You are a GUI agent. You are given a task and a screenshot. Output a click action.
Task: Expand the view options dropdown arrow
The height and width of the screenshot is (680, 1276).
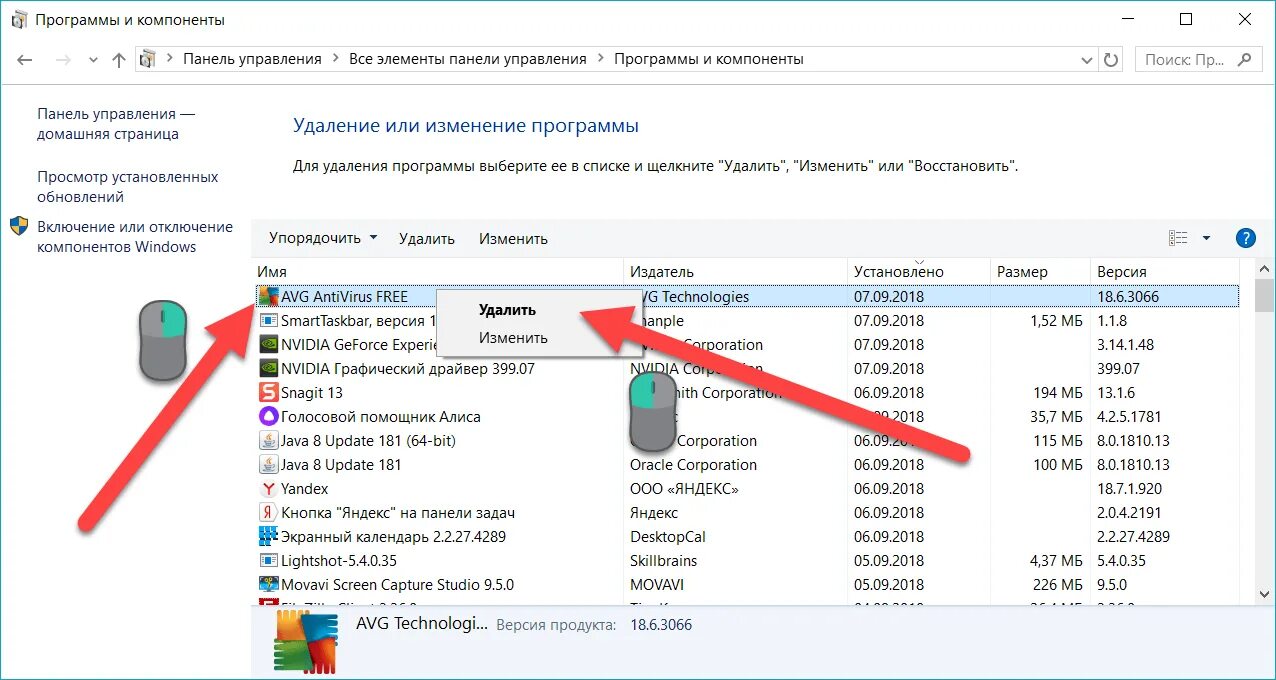point(1206,238)
